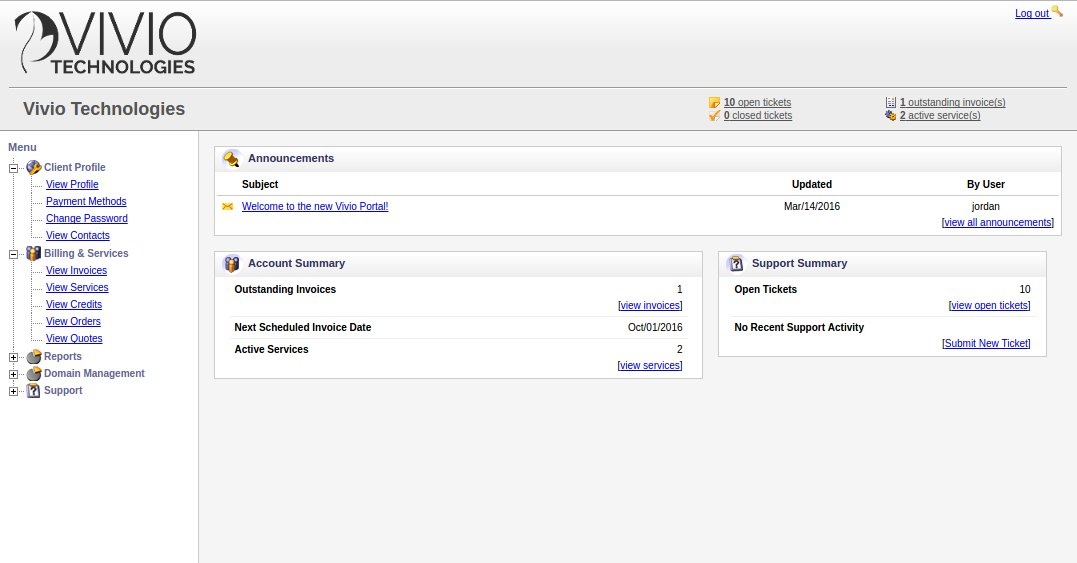Open View Invoices in sidebar
The width and height of the screenshot is (1077, 563).
76,271
